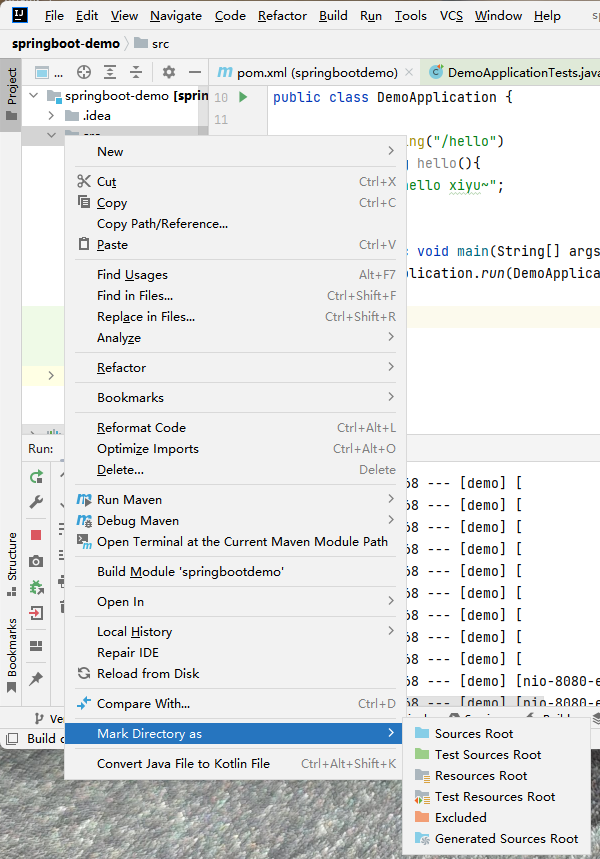This screenshot has height=859, width=600.
Task: Open the Run Maven submenu
Action: click(235, 500)
